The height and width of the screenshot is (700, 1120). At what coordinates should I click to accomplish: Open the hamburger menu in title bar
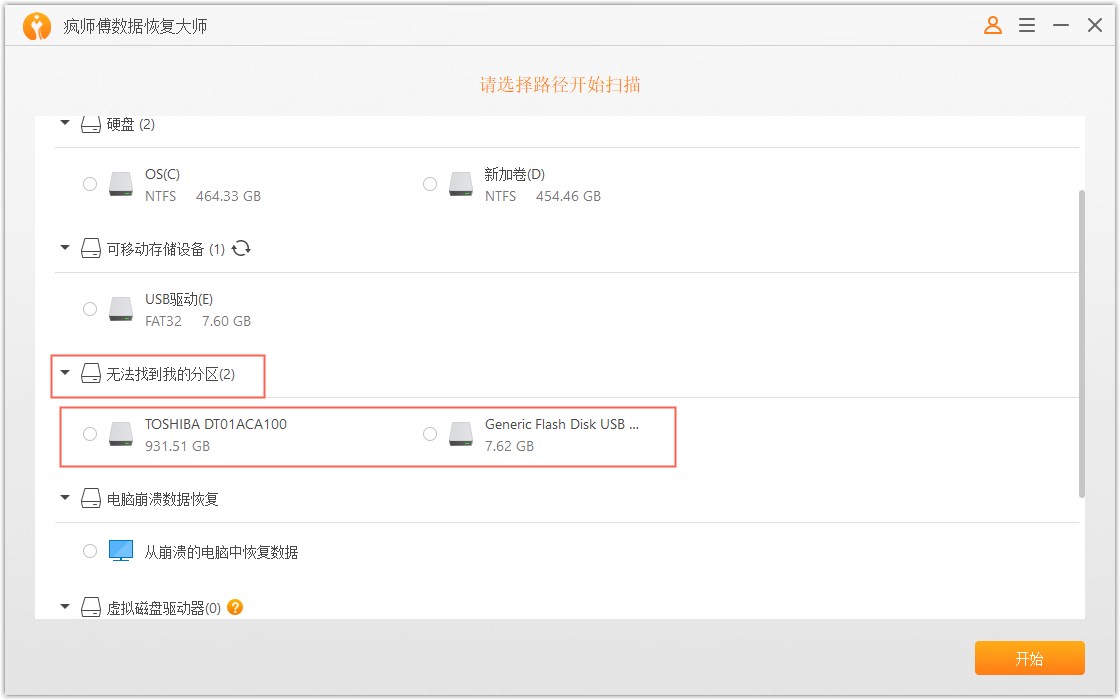[1027, 26]
